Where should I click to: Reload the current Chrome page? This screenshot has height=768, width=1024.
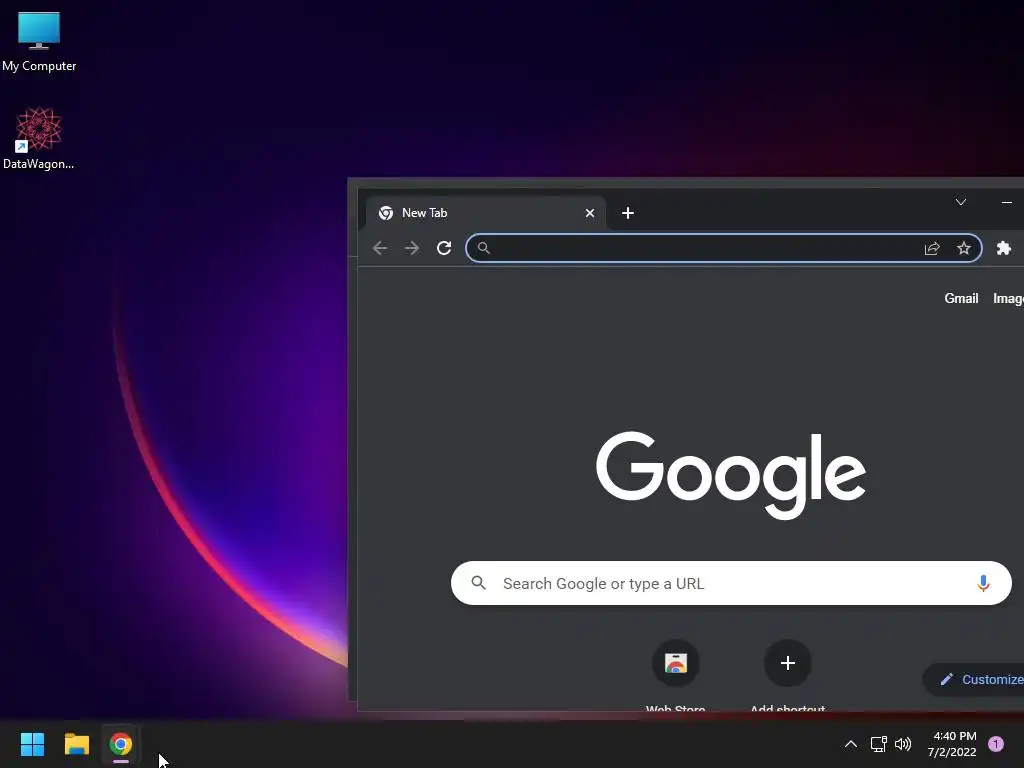[444, 248]
